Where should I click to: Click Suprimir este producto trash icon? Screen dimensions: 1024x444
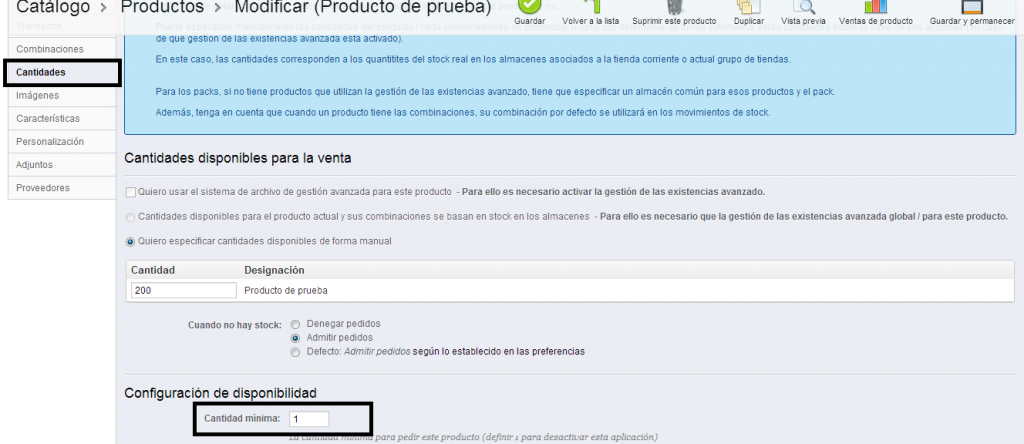tap(672, 7)
